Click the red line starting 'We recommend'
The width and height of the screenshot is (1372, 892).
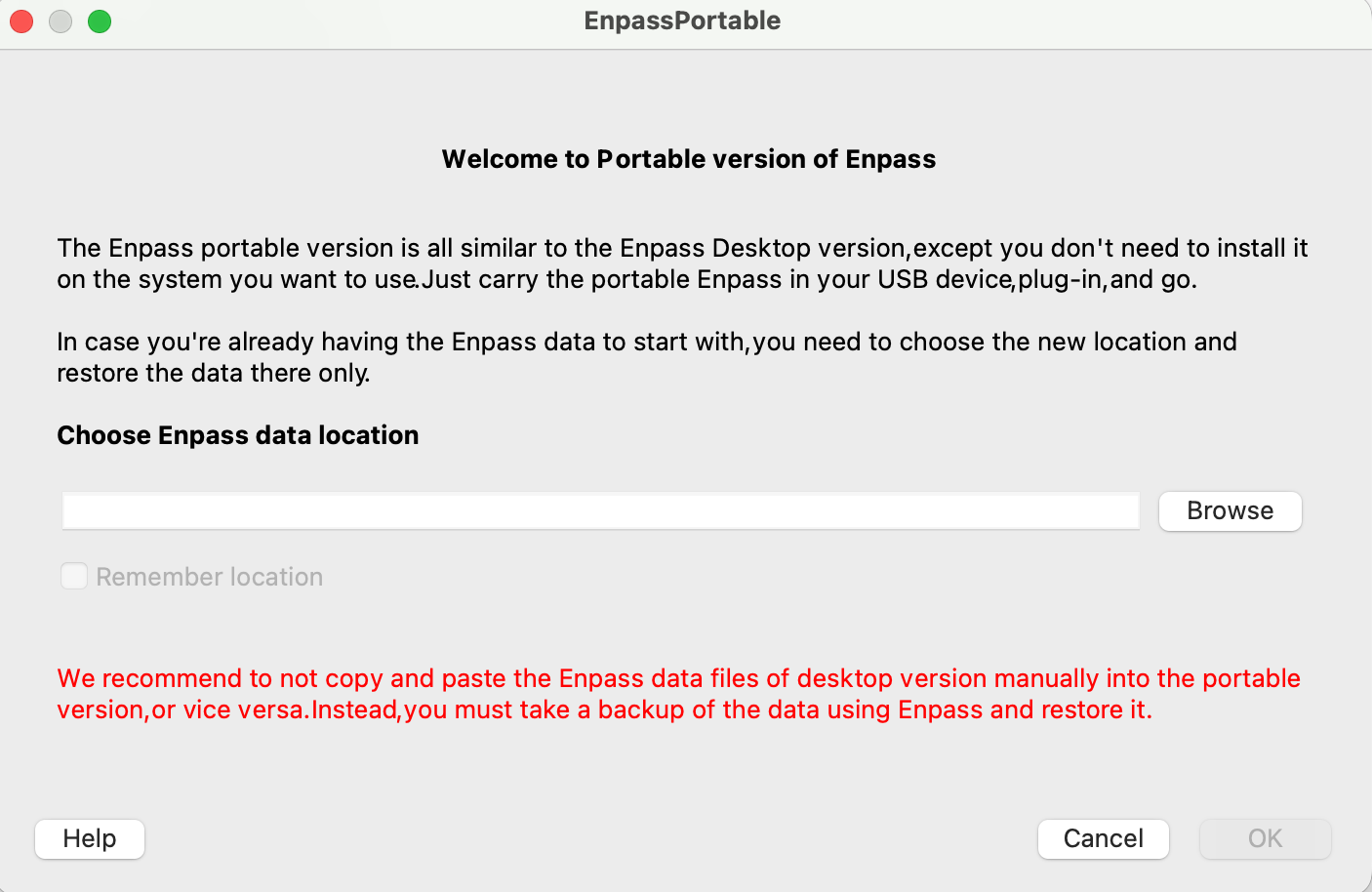point(678,678)
